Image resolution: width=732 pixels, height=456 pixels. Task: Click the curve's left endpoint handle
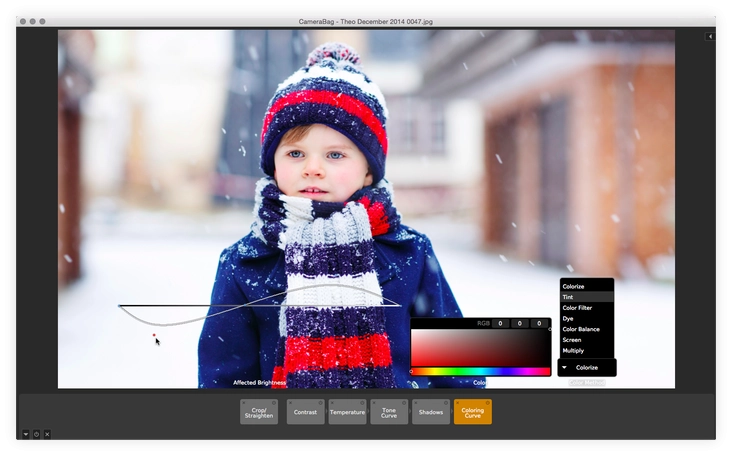pyautogui.click(x=120, y=306)
